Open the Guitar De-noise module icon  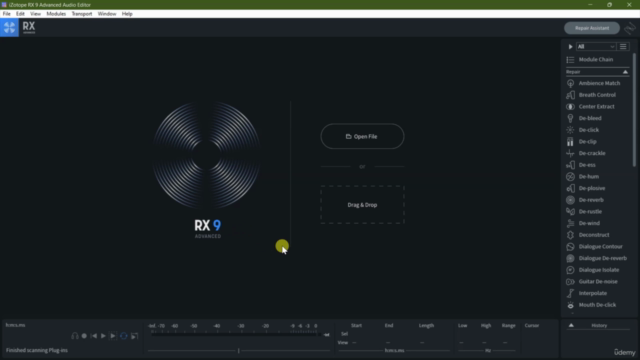coord(570,282)
